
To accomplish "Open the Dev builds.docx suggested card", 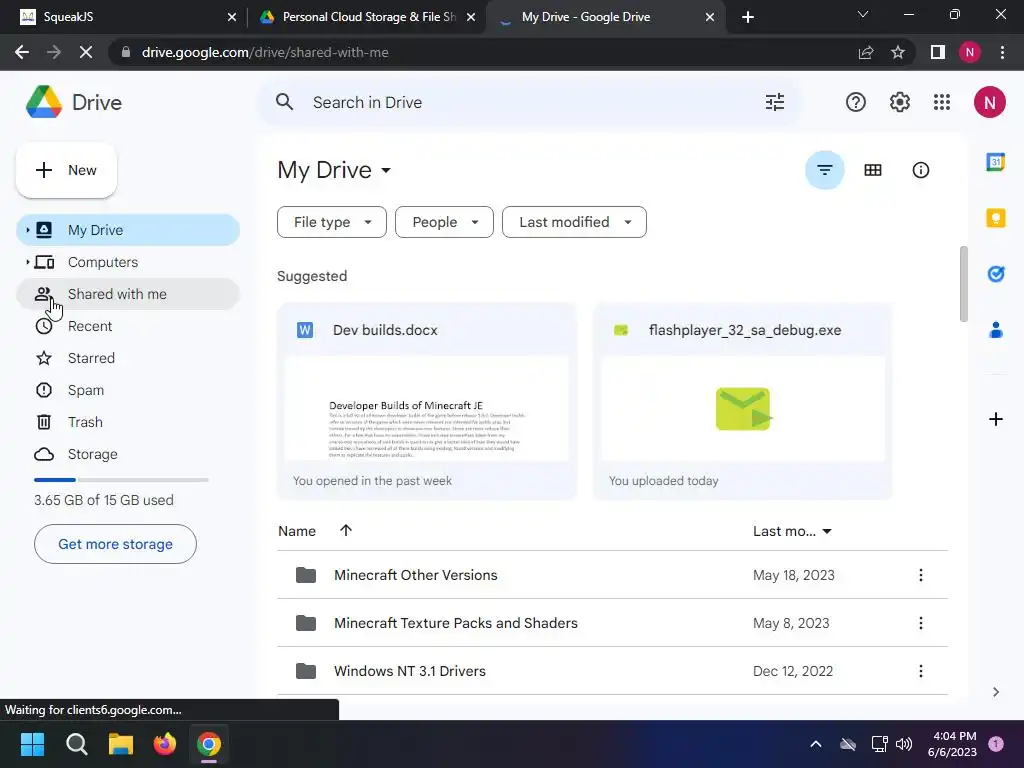I will coord(426,402).
